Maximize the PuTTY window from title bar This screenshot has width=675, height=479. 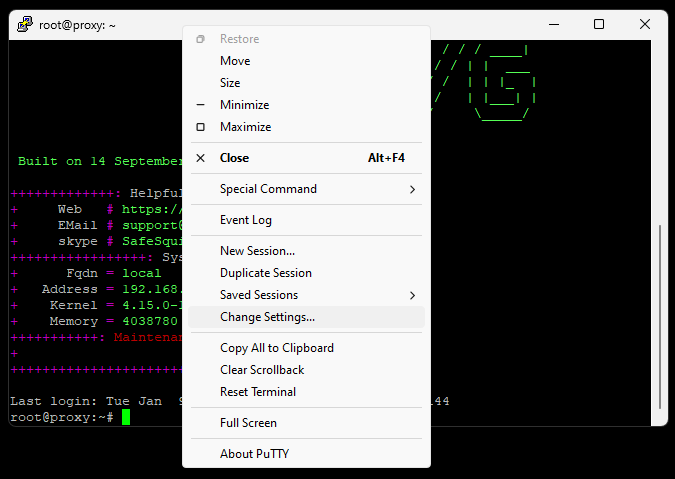pos(599,25)
